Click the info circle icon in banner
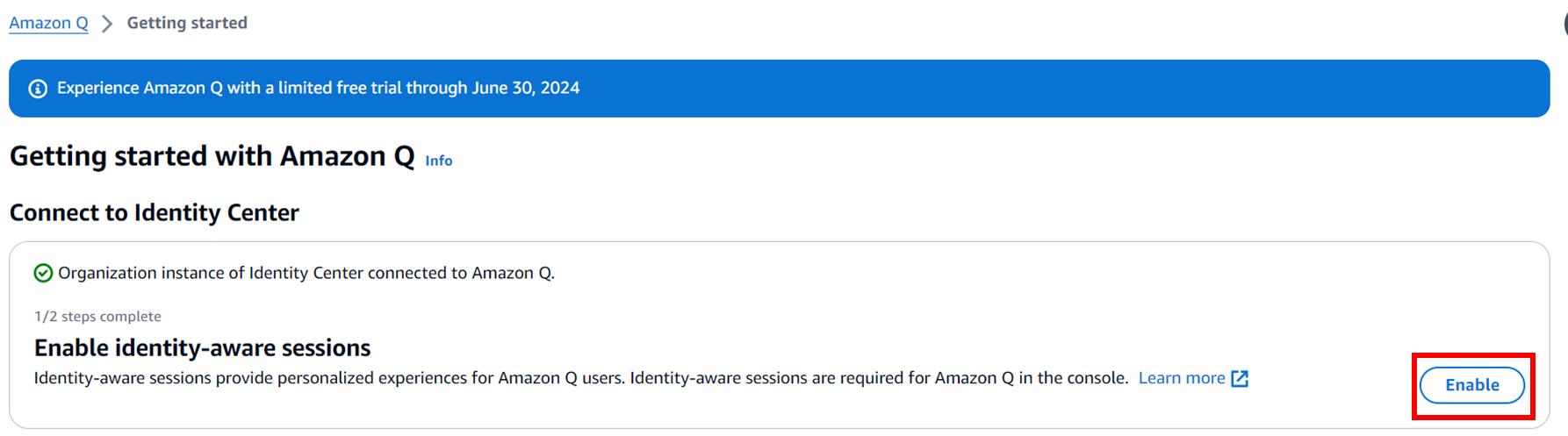 pyautogui.click(x=38, y=89)
